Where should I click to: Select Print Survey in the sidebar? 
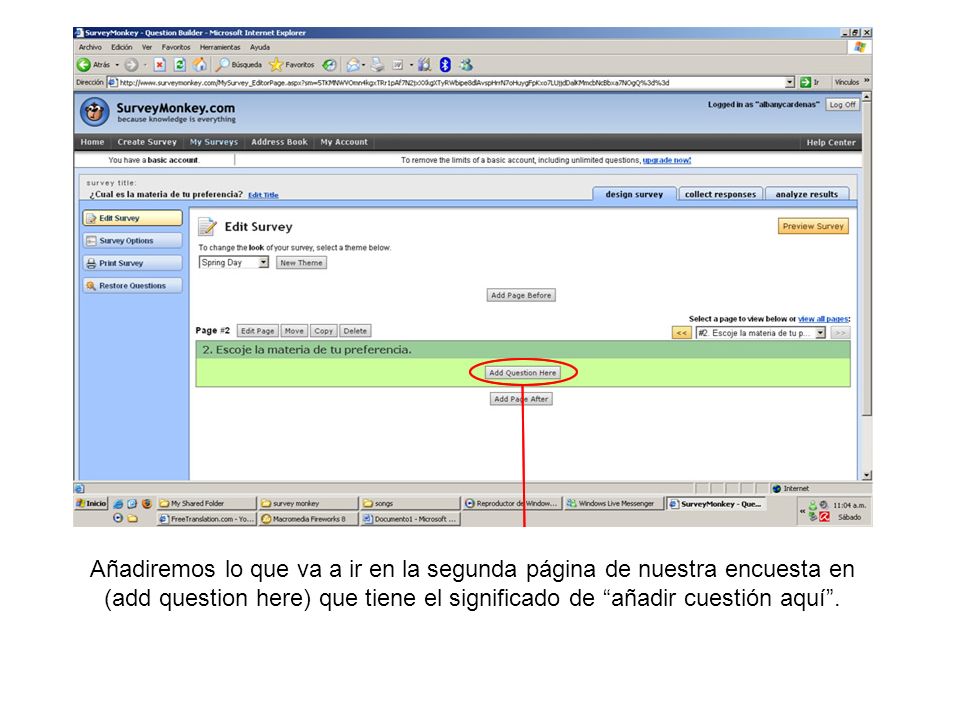(x=132, y=263)
